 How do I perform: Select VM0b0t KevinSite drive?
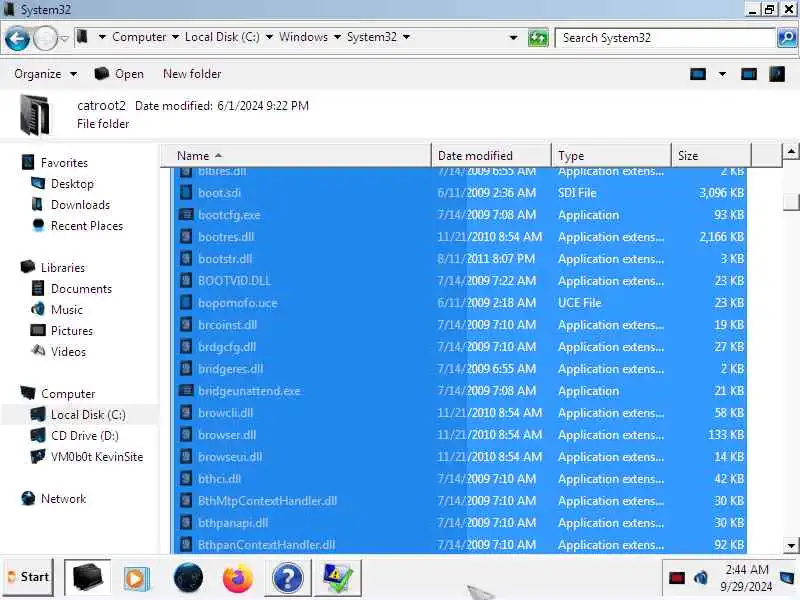(96, 457)
